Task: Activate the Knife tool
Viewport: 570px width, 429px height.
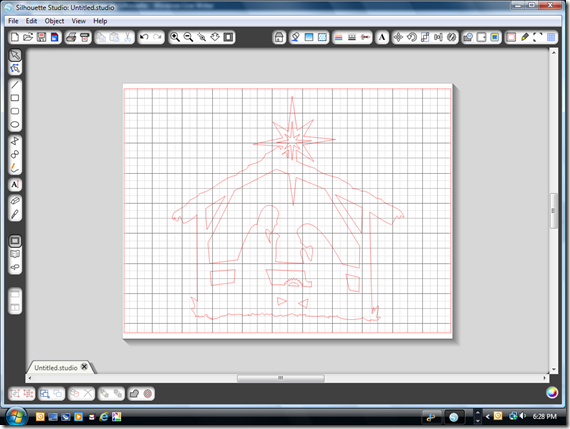Action: click(x=15, y=214)
